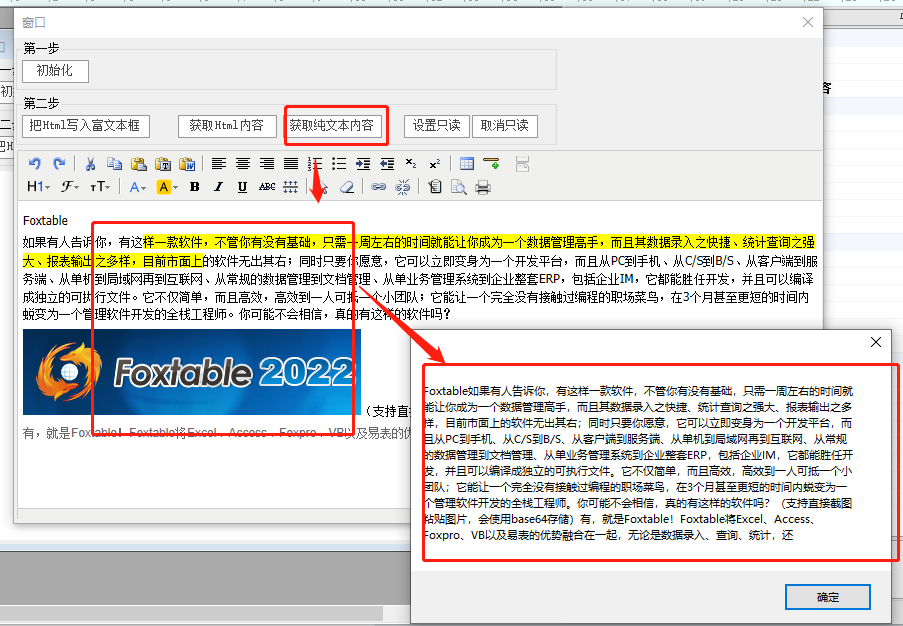Click the 获取纯文本内容 button
This screenshot has height=626, width=903.
pyautogui.click(x=332, y=126)
